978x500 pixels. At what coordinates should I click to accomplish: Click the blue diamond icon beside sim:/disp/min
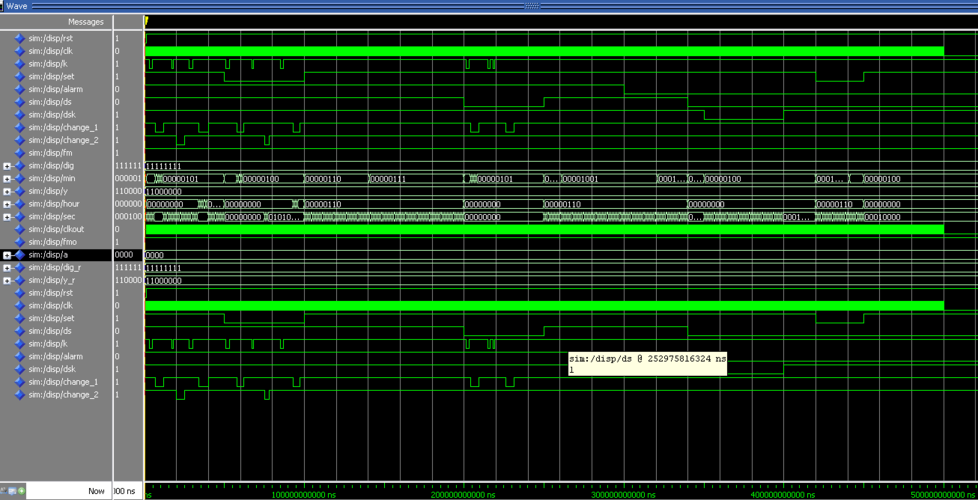coord(19,178)
